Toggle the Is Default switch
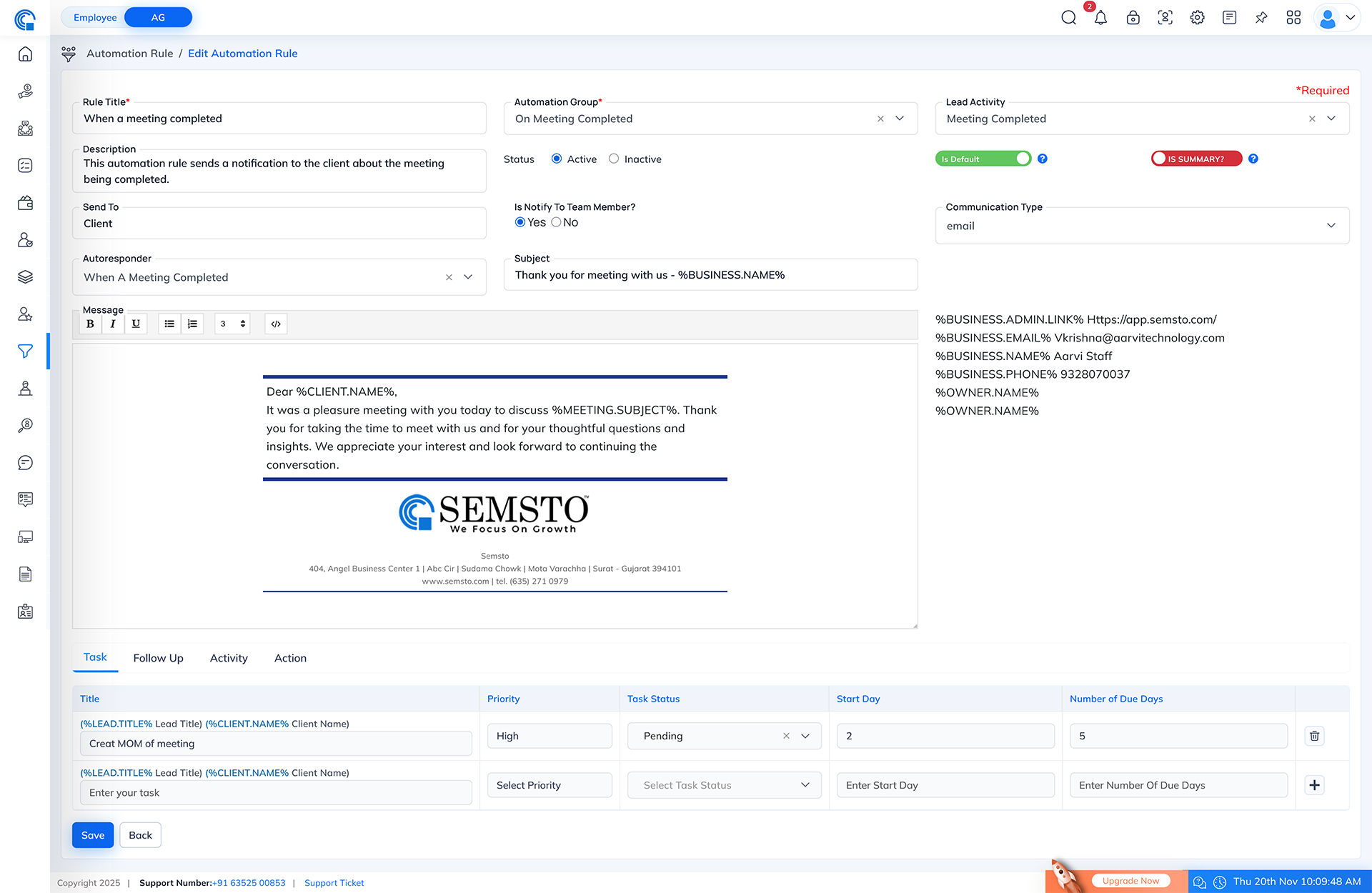The height and width of the screenshot is (893, 1372). (x=983, y=159)
